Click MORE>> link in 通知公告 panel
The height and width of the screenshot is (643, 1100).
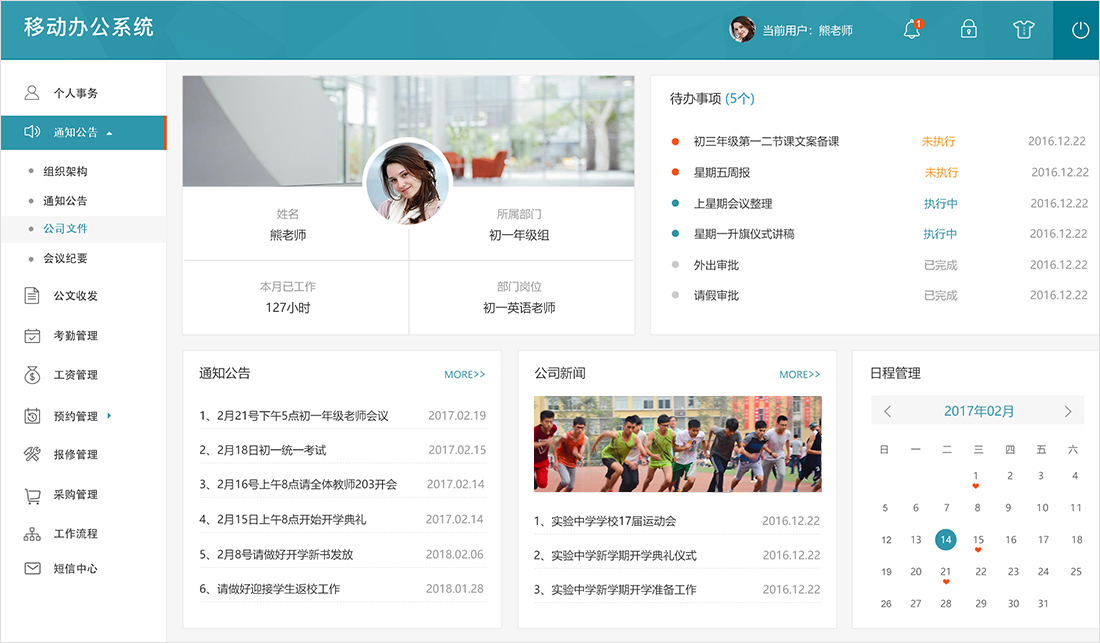point(464,375)
